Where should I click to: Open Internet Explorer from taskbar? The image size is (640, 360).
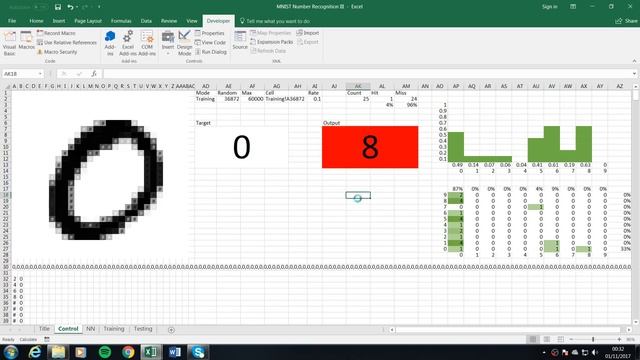pos(35,352)
